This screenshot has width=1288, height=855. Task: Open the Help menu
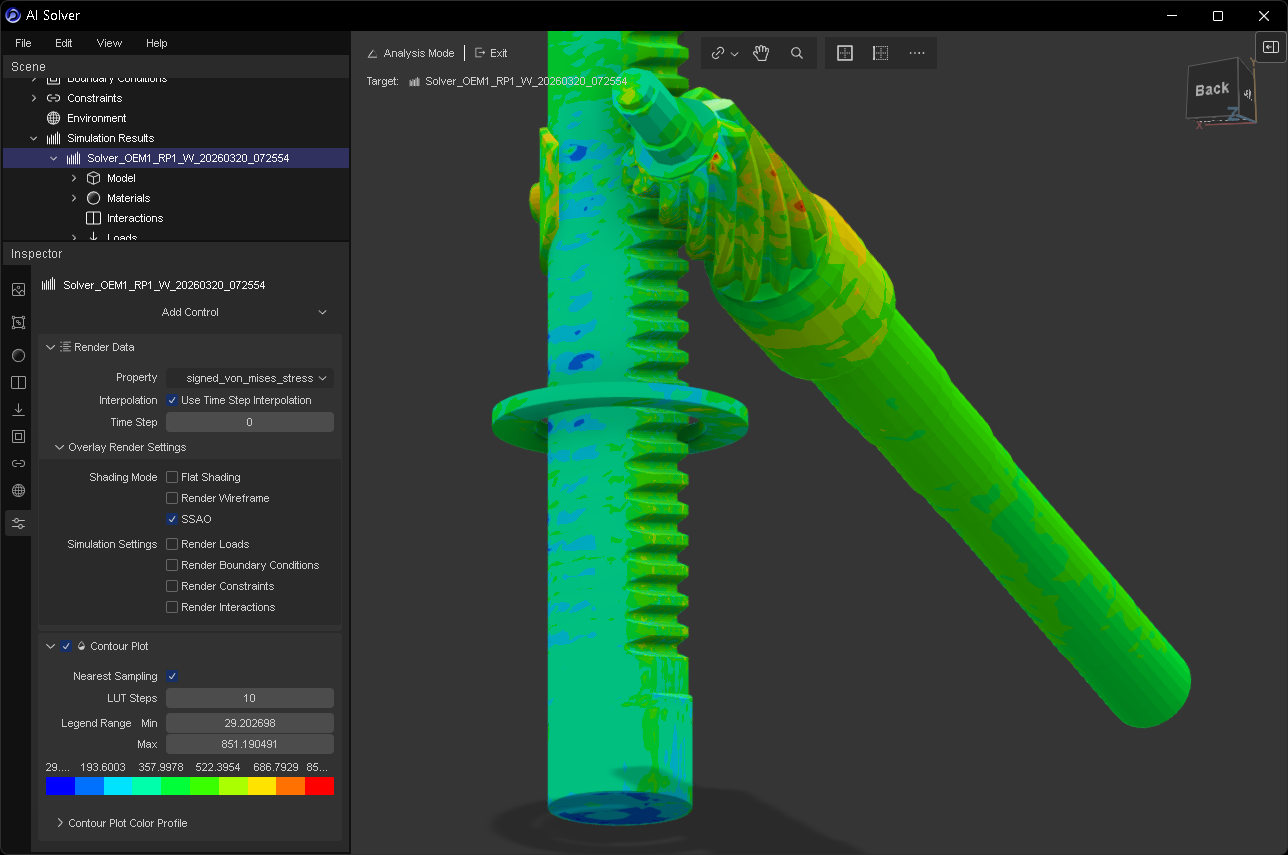(157, 43)
